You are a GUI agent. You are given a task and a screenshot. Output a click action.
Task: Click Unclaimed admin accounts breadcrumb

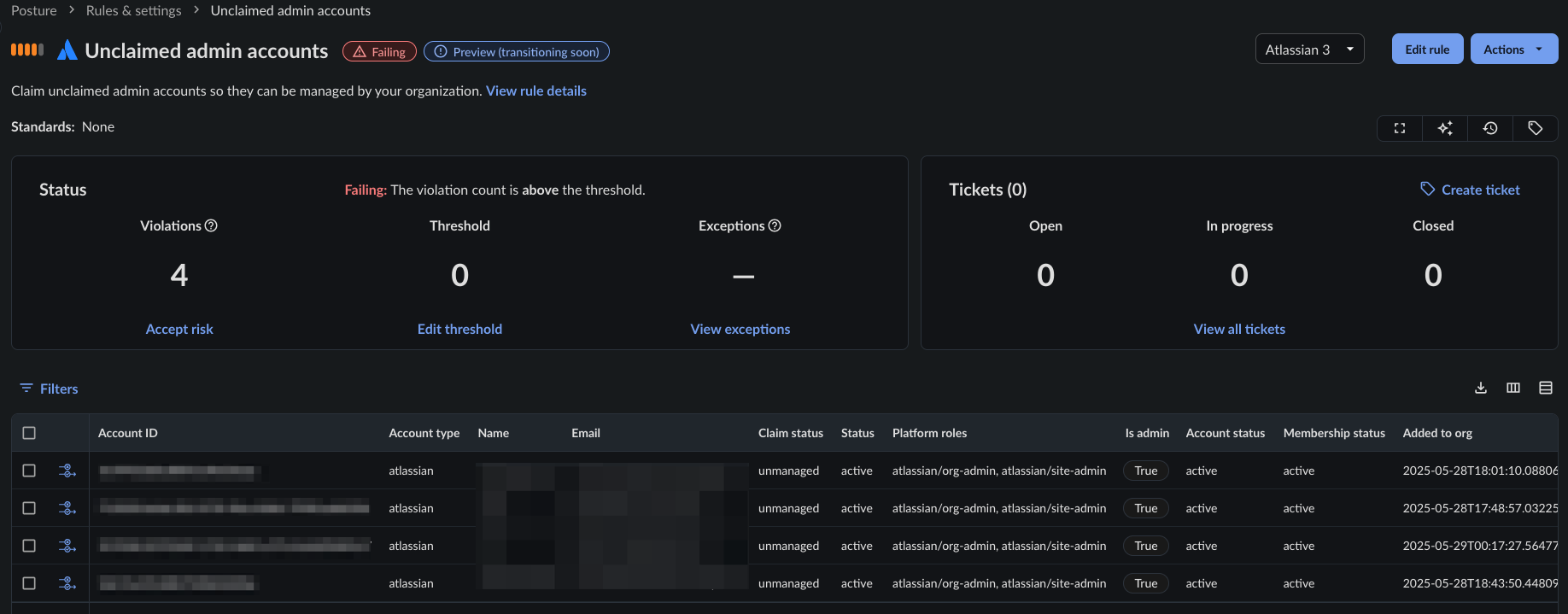coord(290,10)
